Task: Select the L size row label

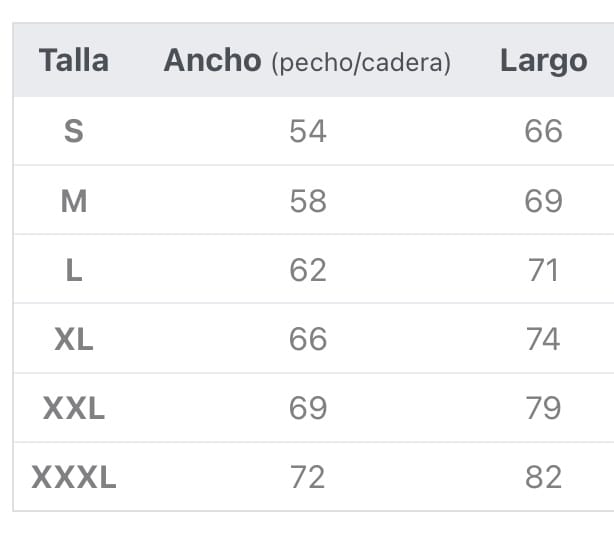Action: [x=73, y=270]
